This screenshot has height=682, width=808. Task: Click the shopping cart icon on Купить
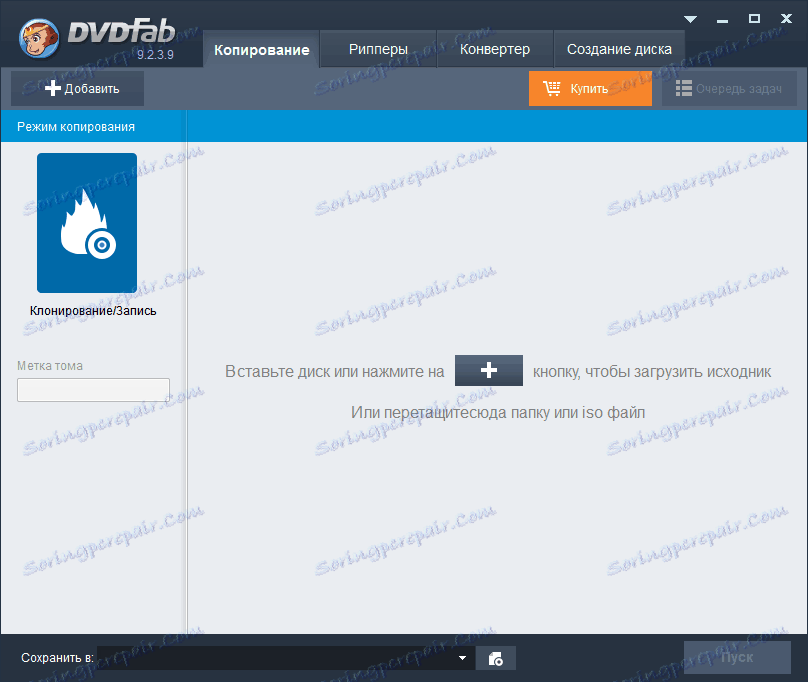click(553, 88)
